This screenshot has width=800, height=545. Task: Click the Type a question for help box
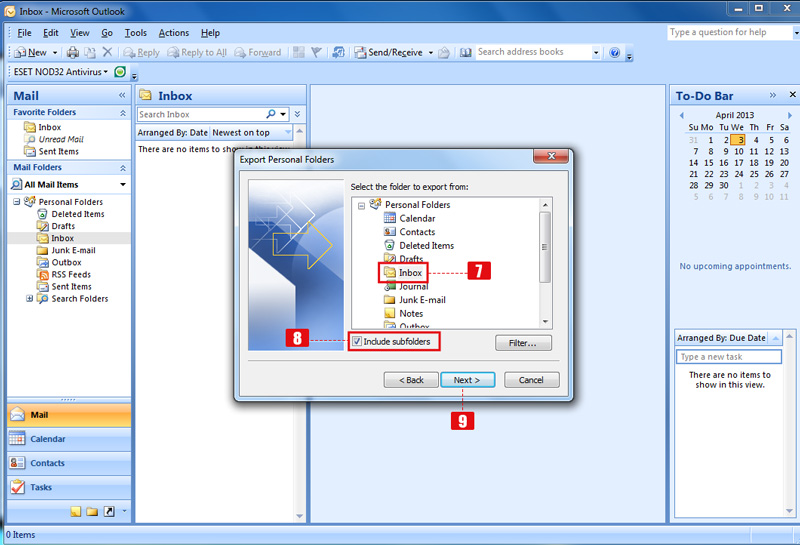[x=729, y=32]
